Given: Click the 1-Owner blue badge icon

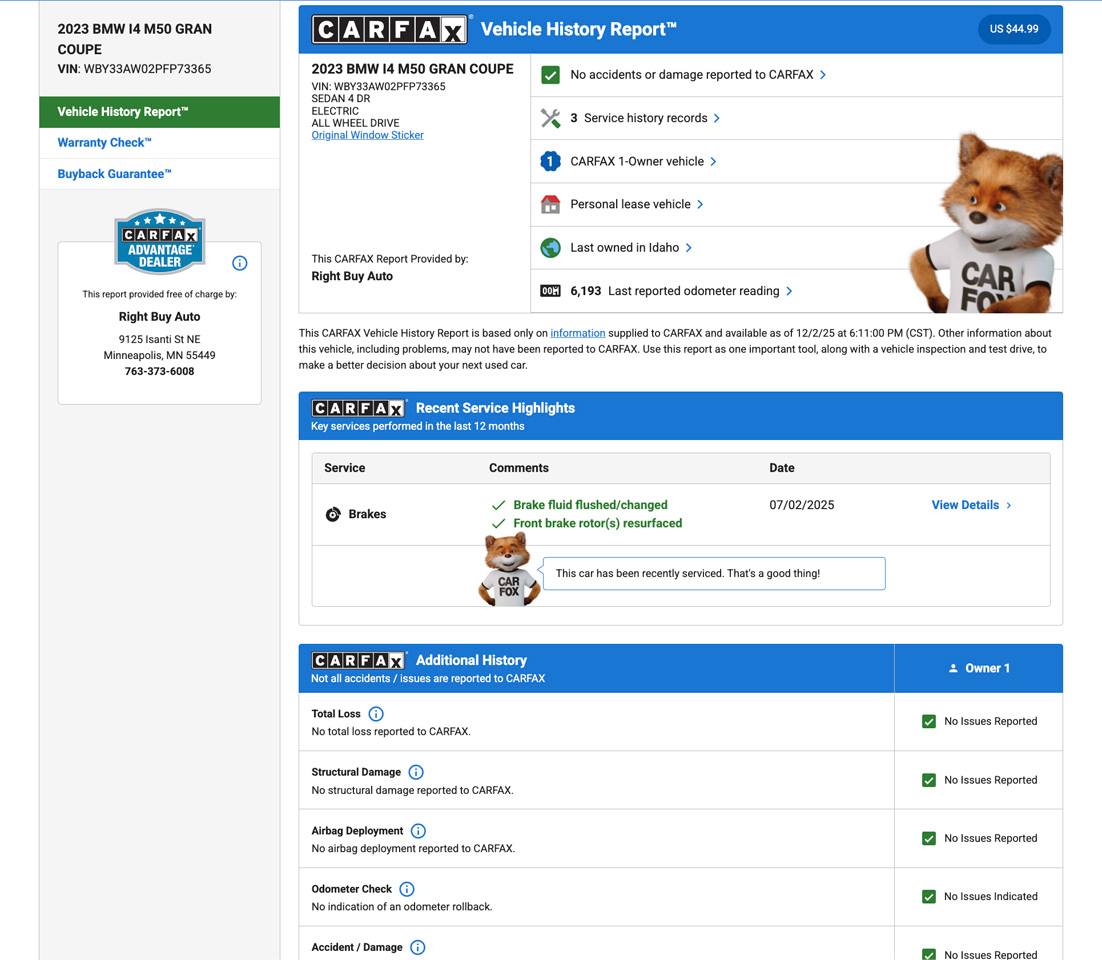Looking at the screenshot, I should click(x=550, y=161).
